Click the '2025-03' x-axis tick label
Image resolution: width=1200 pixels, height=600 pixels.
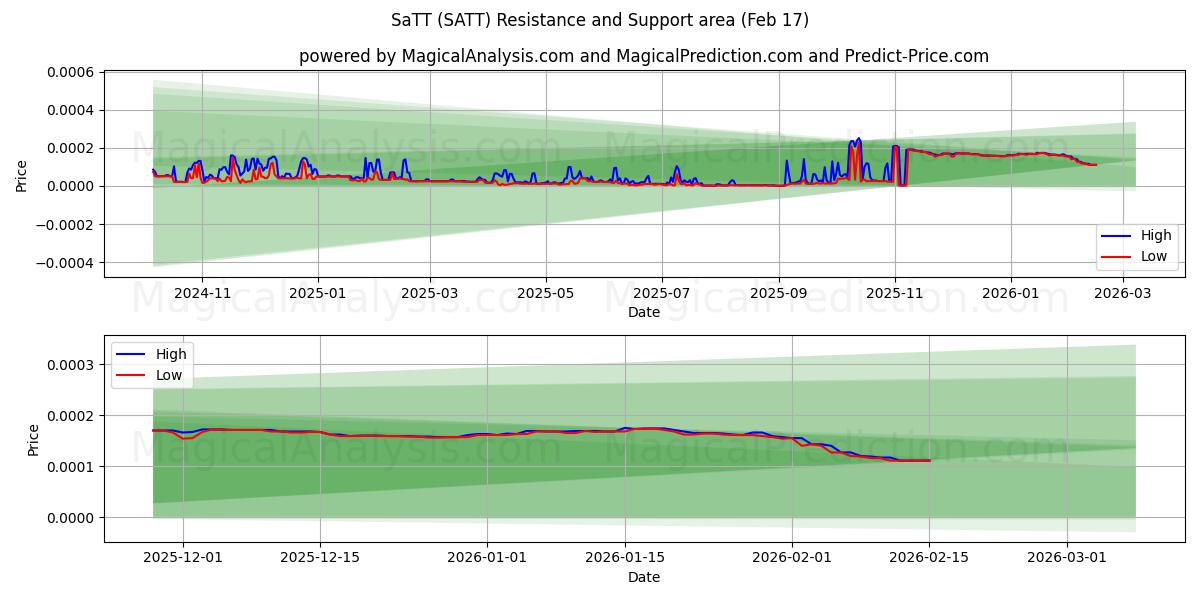click(x=430, y=295)
